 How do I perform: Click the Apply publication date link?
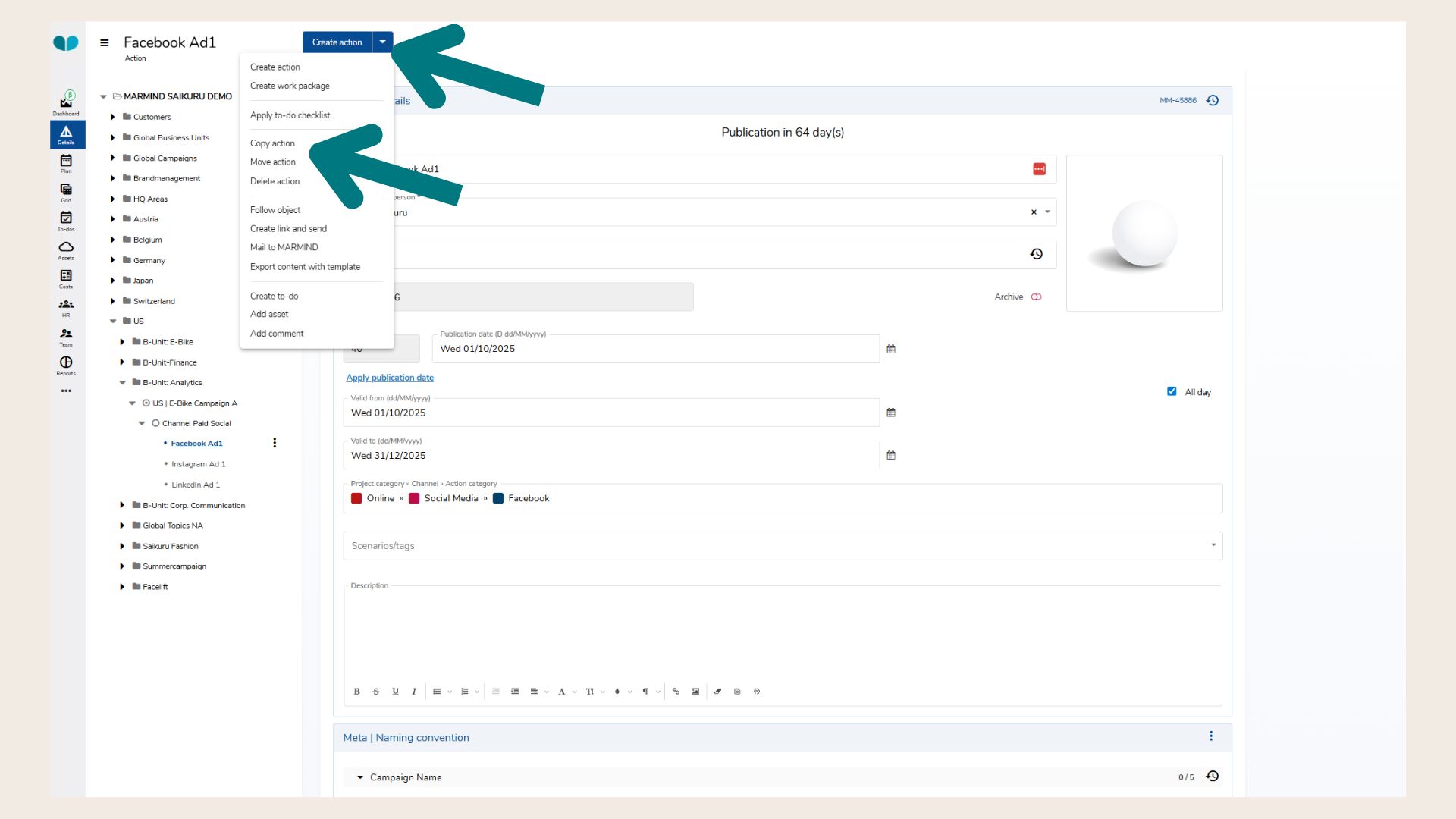click(x=390, y=378)
